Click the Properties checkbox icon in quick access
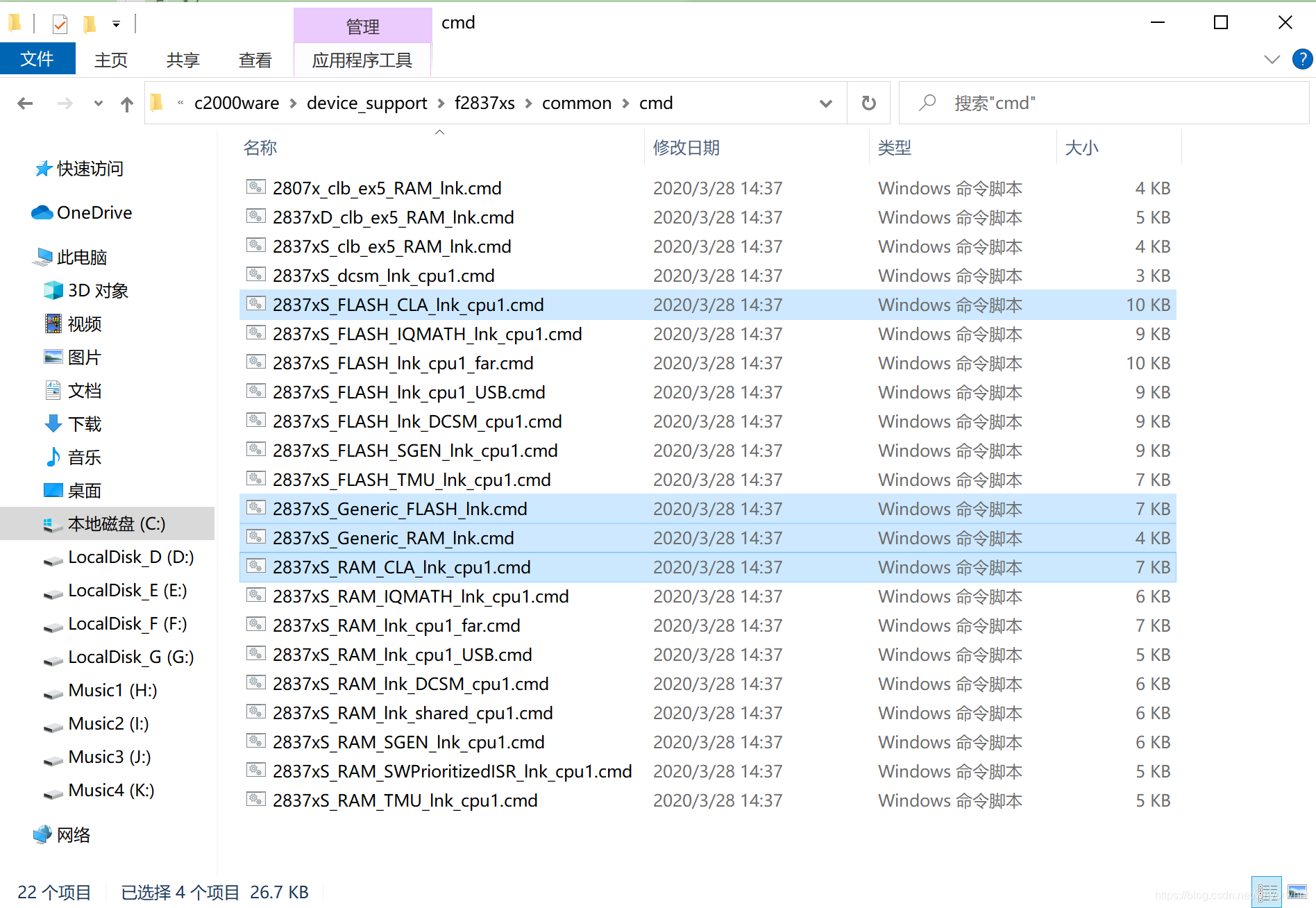Image resolution: width=1316 pixels, height=908 pixels. click(60, 23)
